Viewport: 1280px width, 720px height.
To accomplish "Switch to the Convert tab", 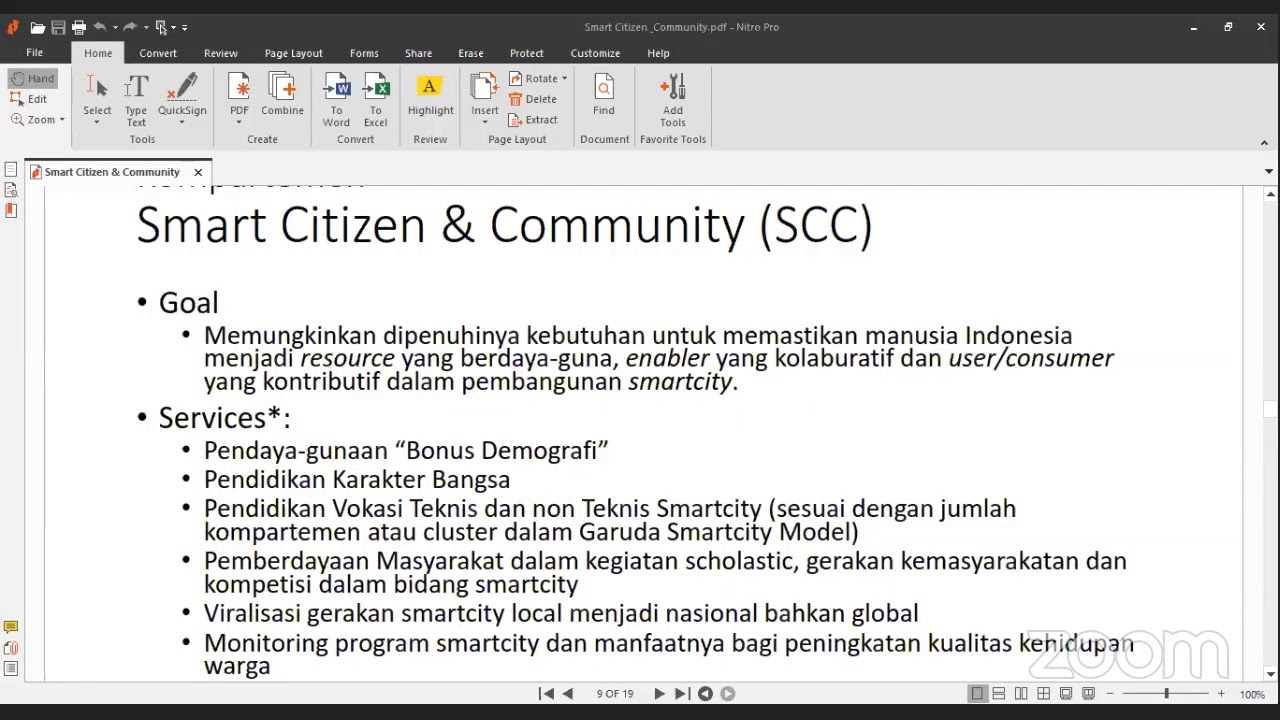I will click(158, 53).
